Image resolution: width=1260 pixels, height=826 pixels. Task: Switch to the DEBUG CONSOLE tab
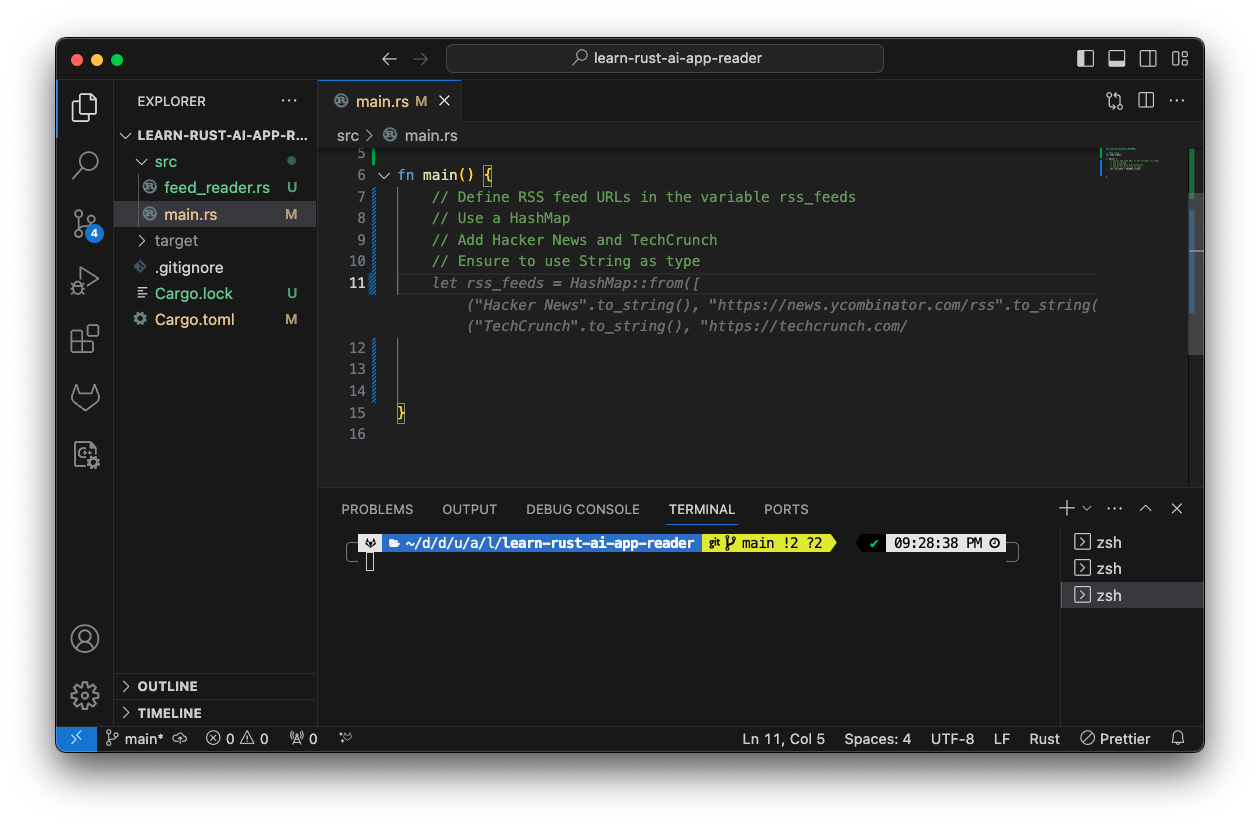(583, 509)
